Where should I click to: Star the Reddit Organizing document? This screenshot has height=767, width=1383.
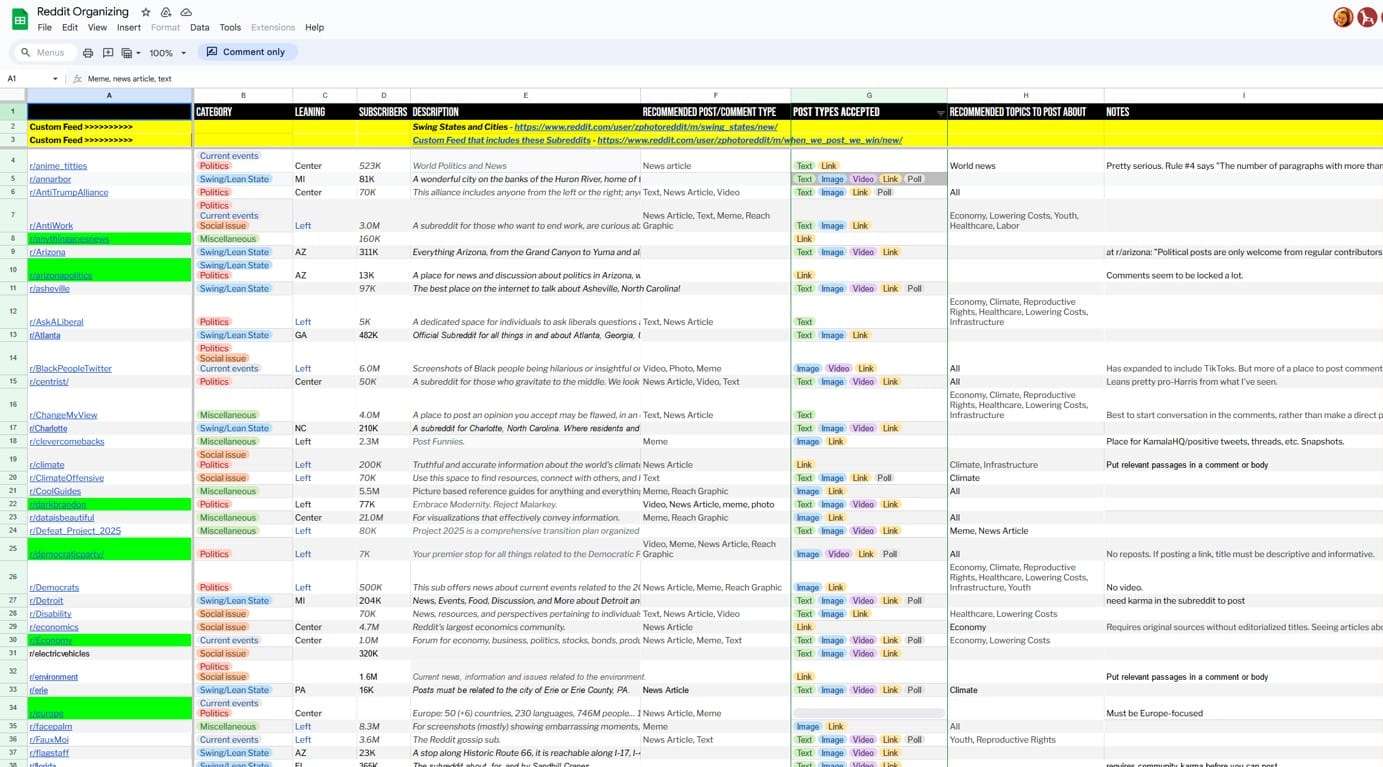coord(146,12)
